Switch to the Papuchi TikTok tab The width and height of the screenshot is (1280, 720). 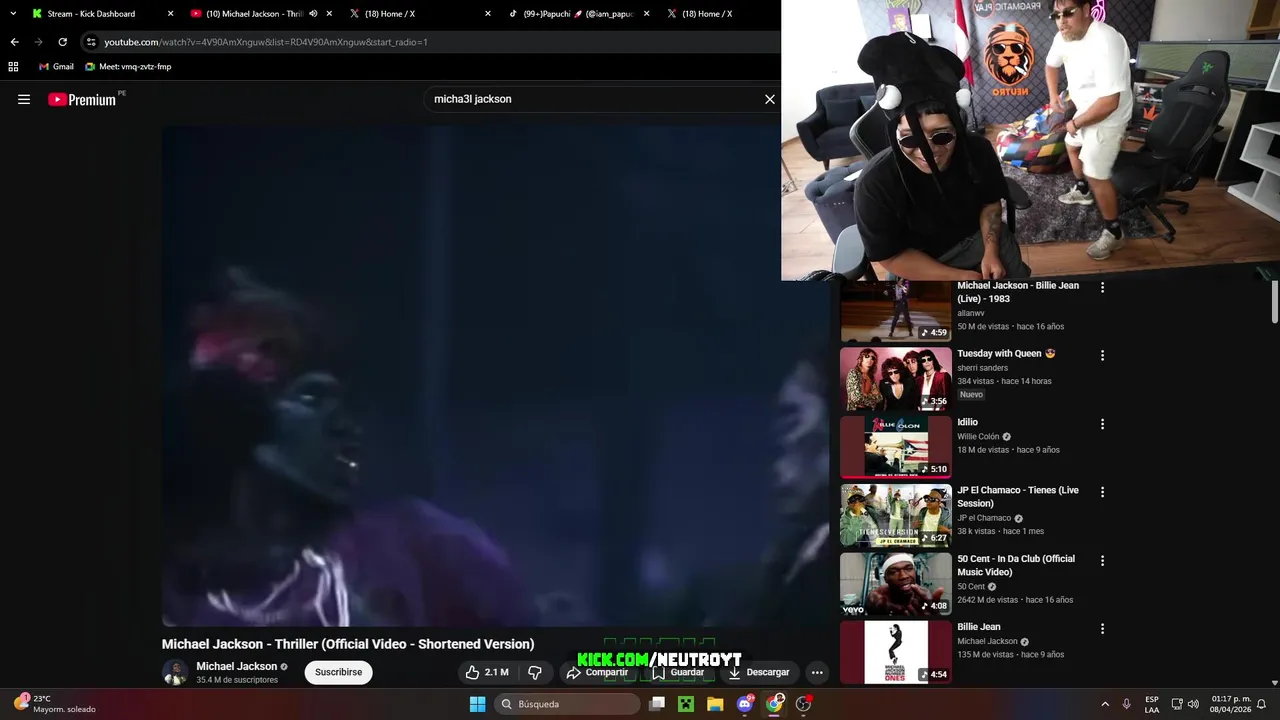point(578,14)
